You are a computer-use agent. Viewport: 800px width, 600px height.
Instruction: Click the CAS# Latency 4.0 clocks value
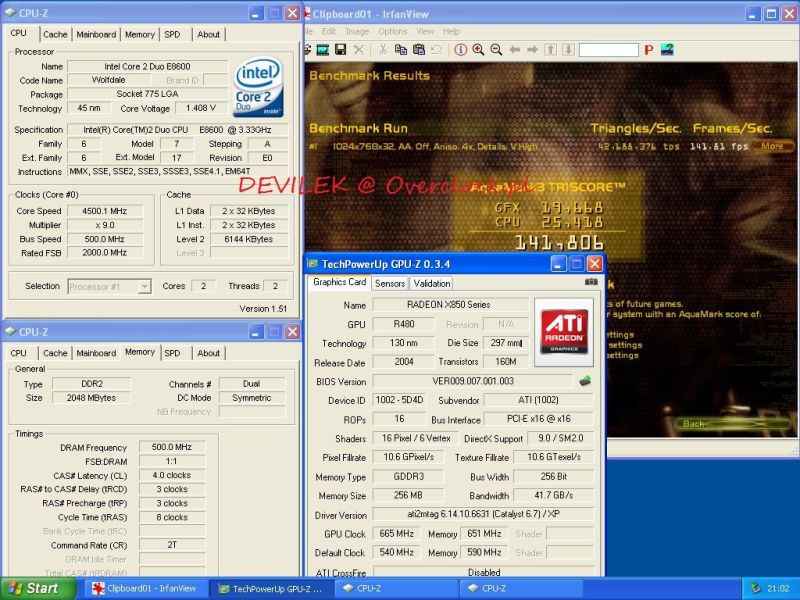tap(171, 475)
